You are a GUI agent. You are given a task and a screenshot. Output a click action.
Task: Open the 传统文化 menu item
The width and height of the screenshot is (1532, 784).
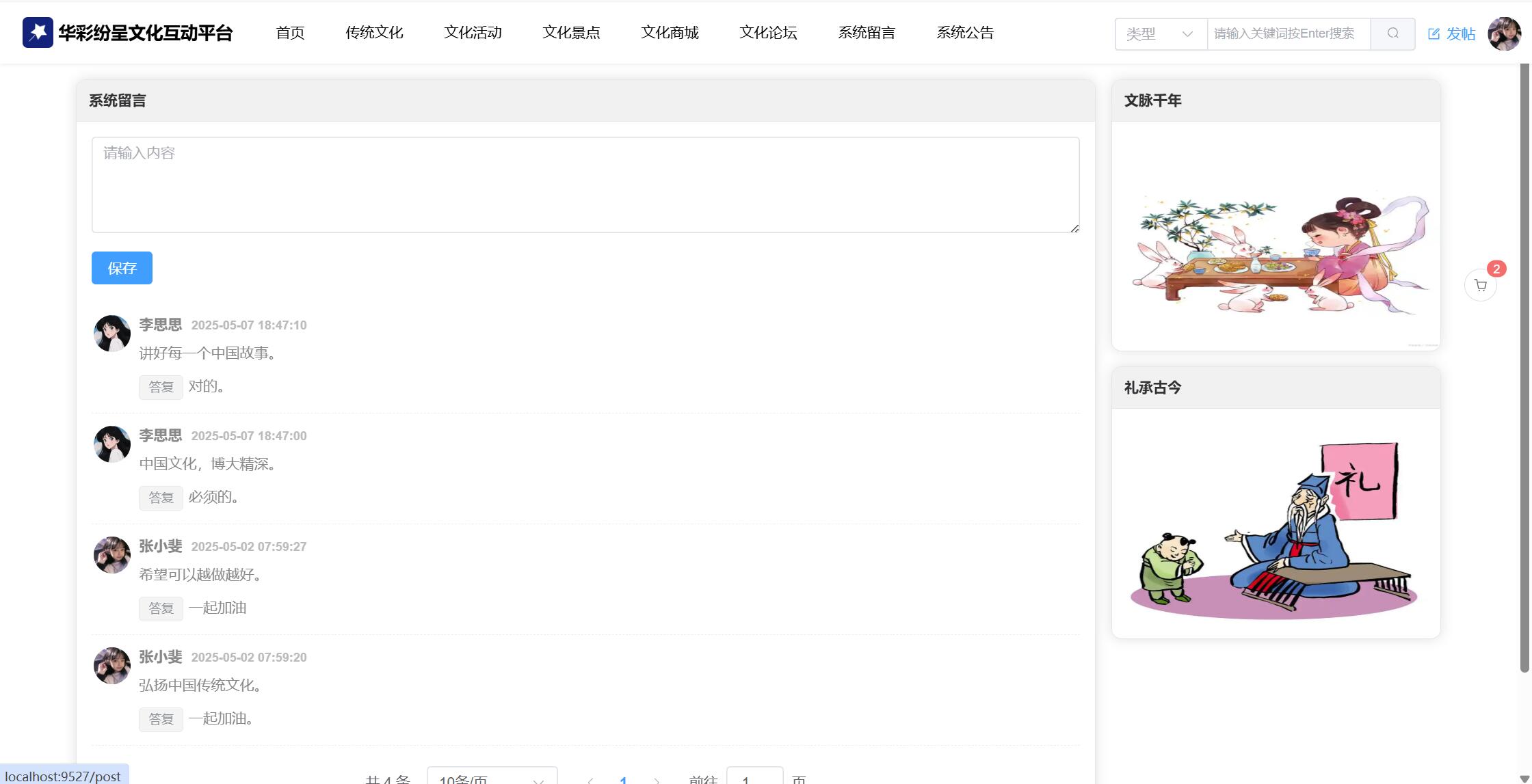click(x=374, y=32)
